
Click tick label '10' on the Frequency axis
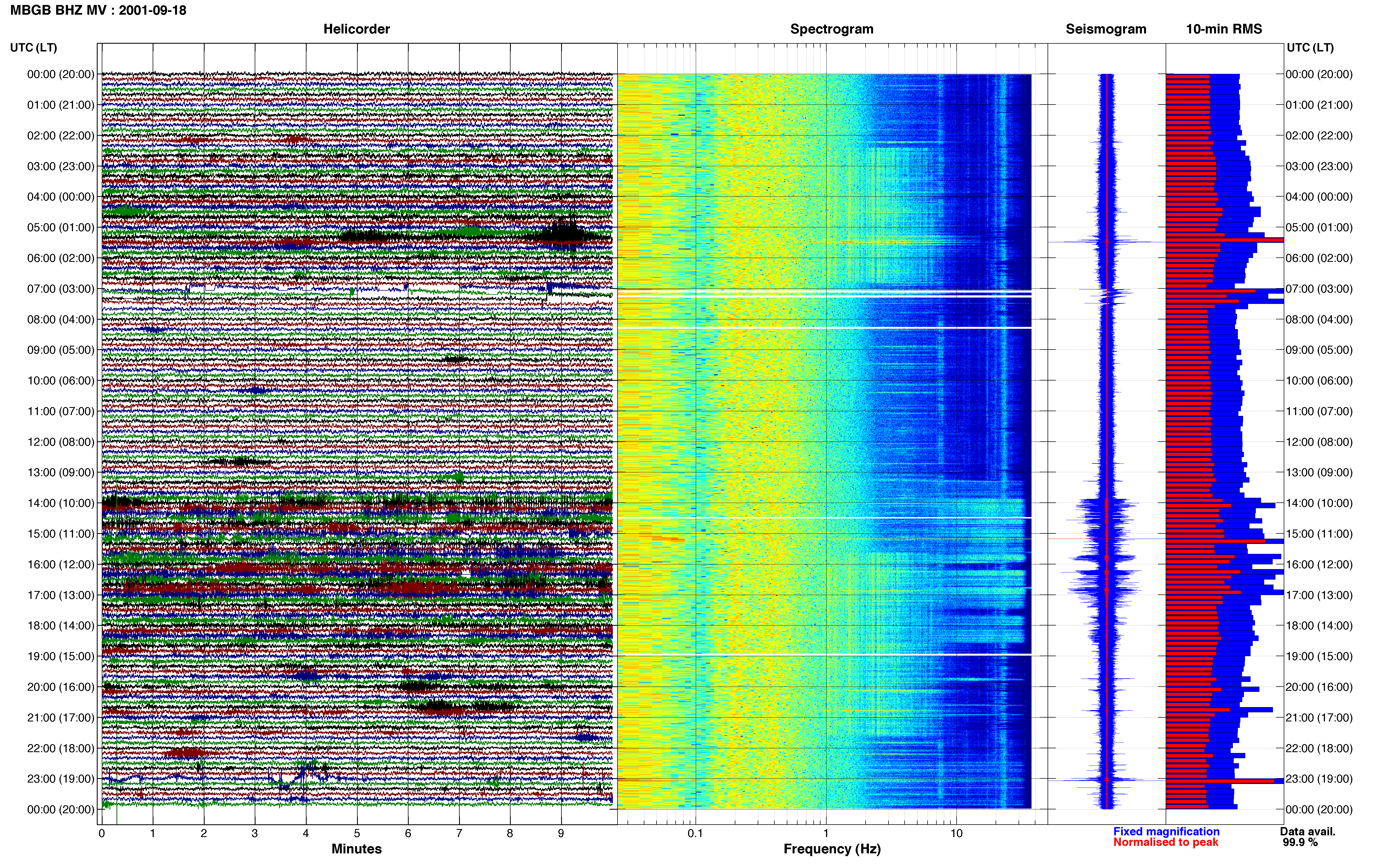(956, 833)
